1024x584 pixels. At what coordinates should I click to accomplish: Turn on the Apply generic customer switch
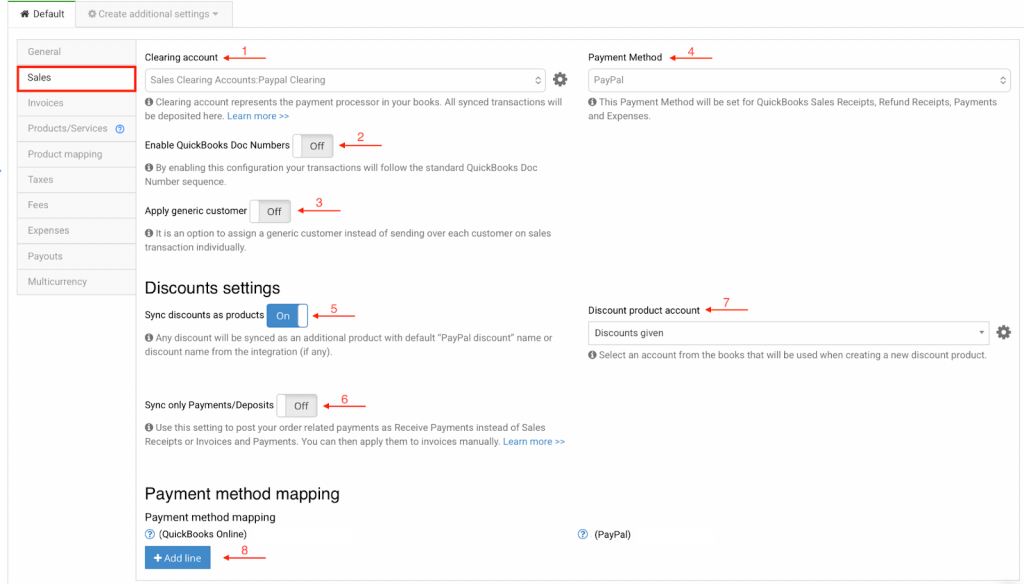(270, 212)
